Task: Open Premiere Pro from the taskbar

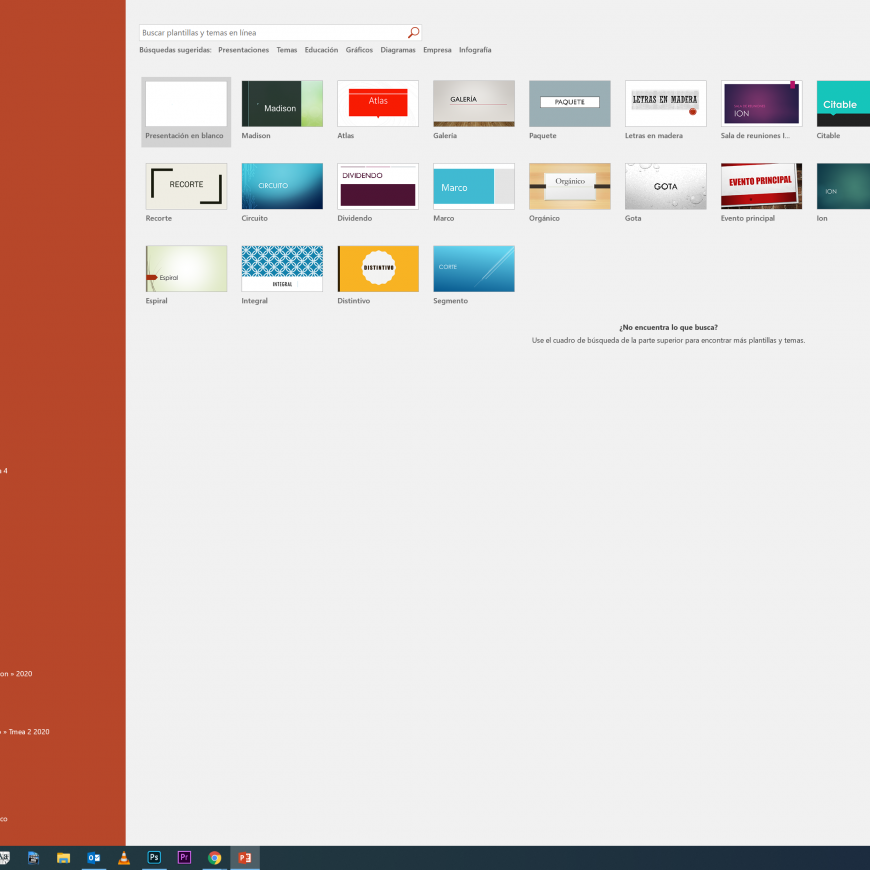Action: (184, 858)
